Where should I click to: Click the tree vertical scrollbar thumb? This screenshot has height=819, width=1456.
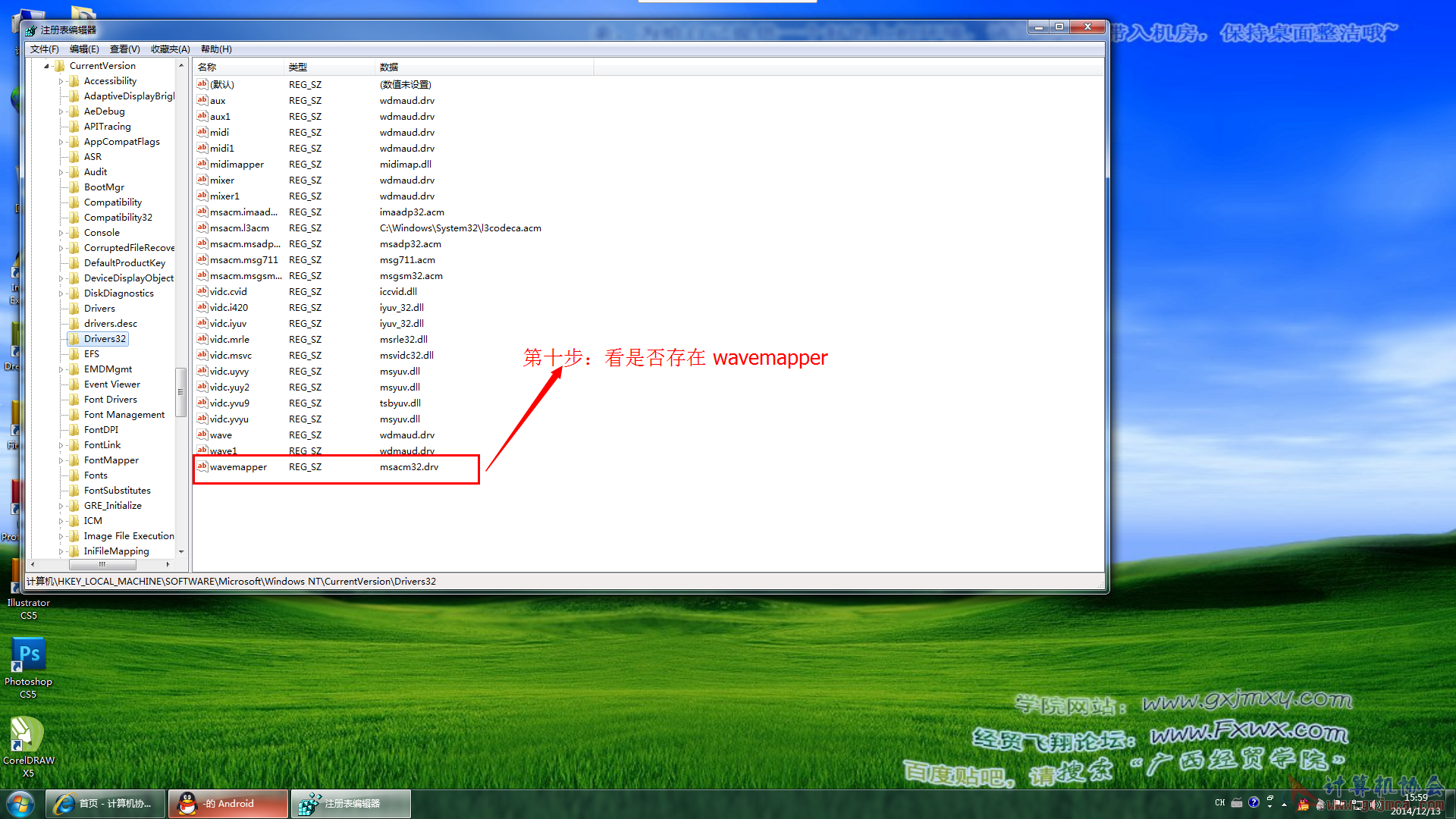pos(180,392)
